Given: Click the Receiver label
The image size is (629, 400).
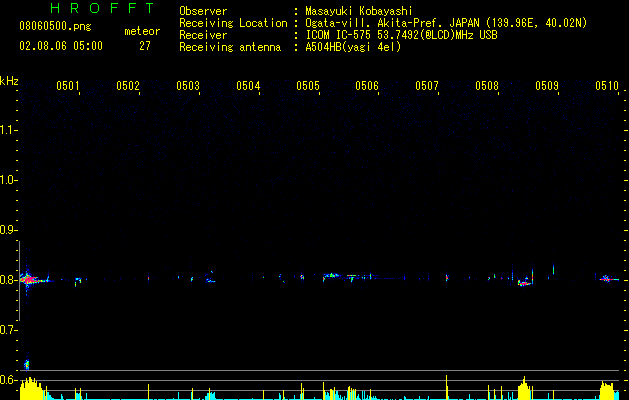Looking at the screenshot, I should [x=203, y=35].
